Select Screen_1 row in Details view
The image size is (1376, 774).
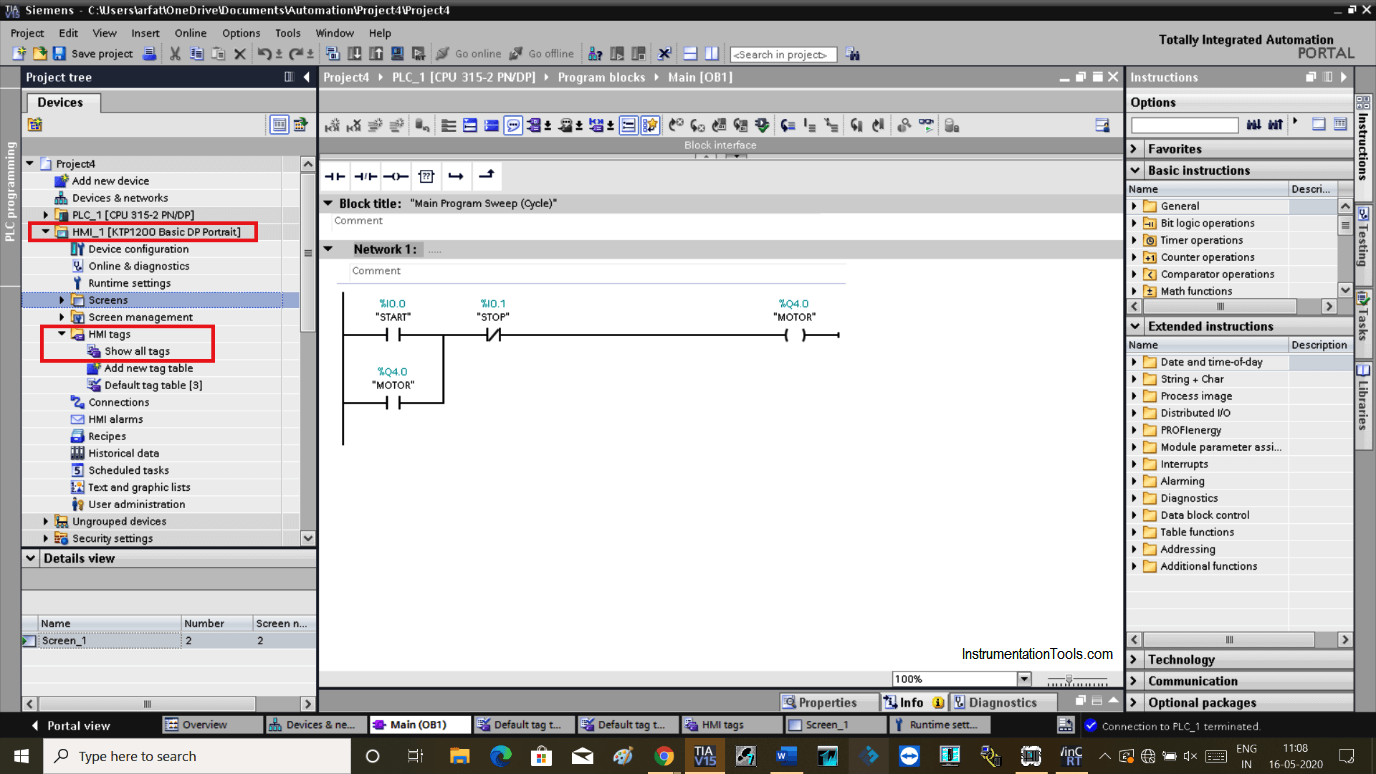[168, 640]
